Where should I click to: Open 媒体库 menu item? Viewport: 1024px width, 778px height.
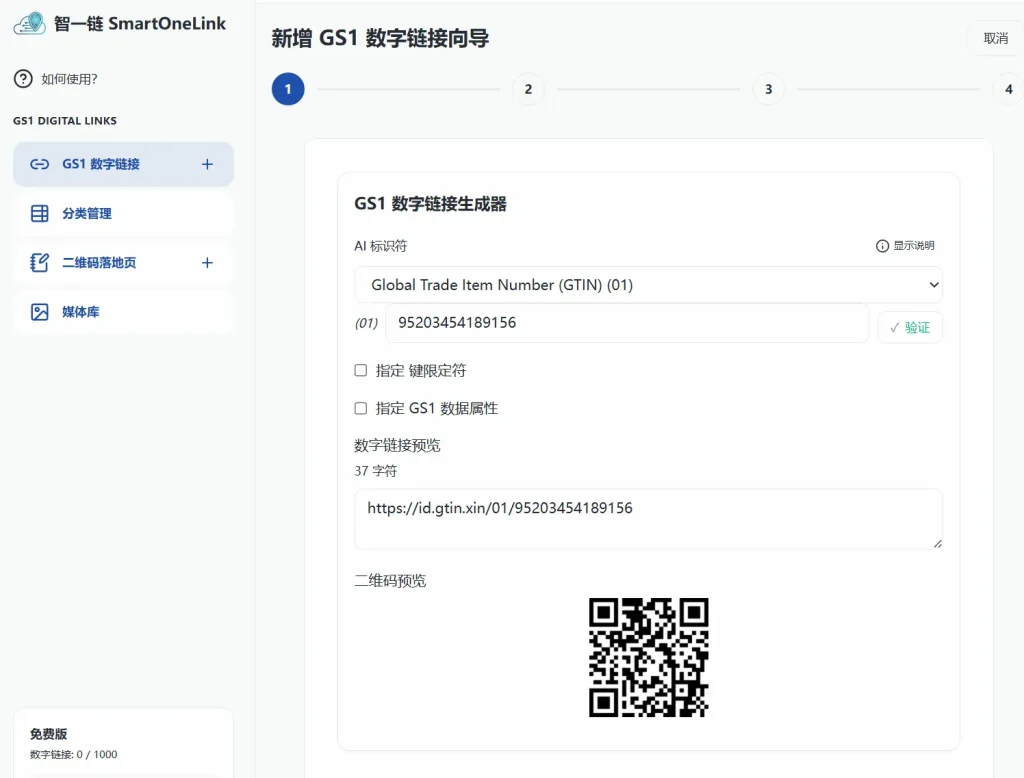tap(123, 312)
